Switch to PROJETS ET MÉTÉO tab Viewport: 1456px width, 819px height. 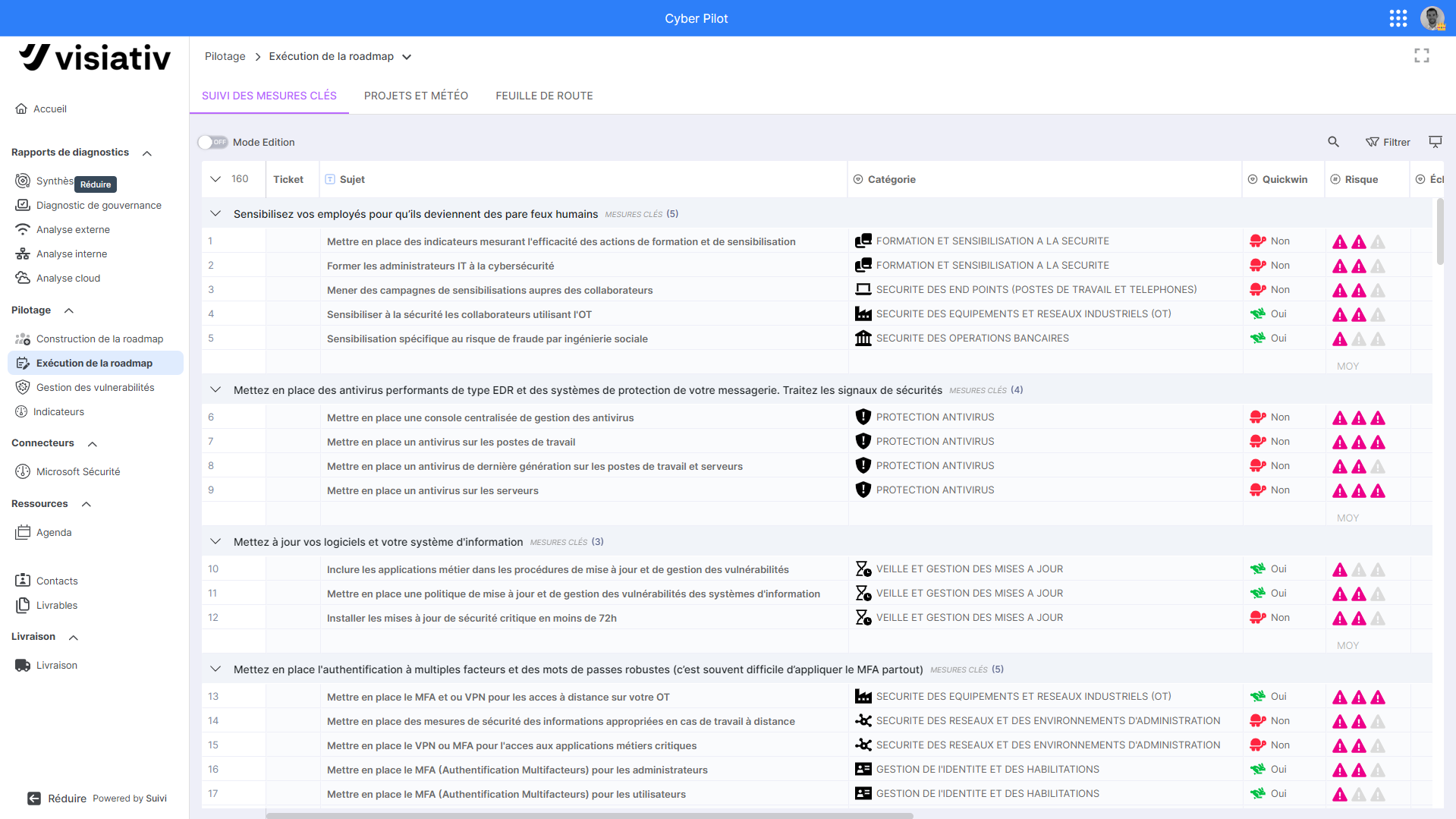tap(416, 96)
